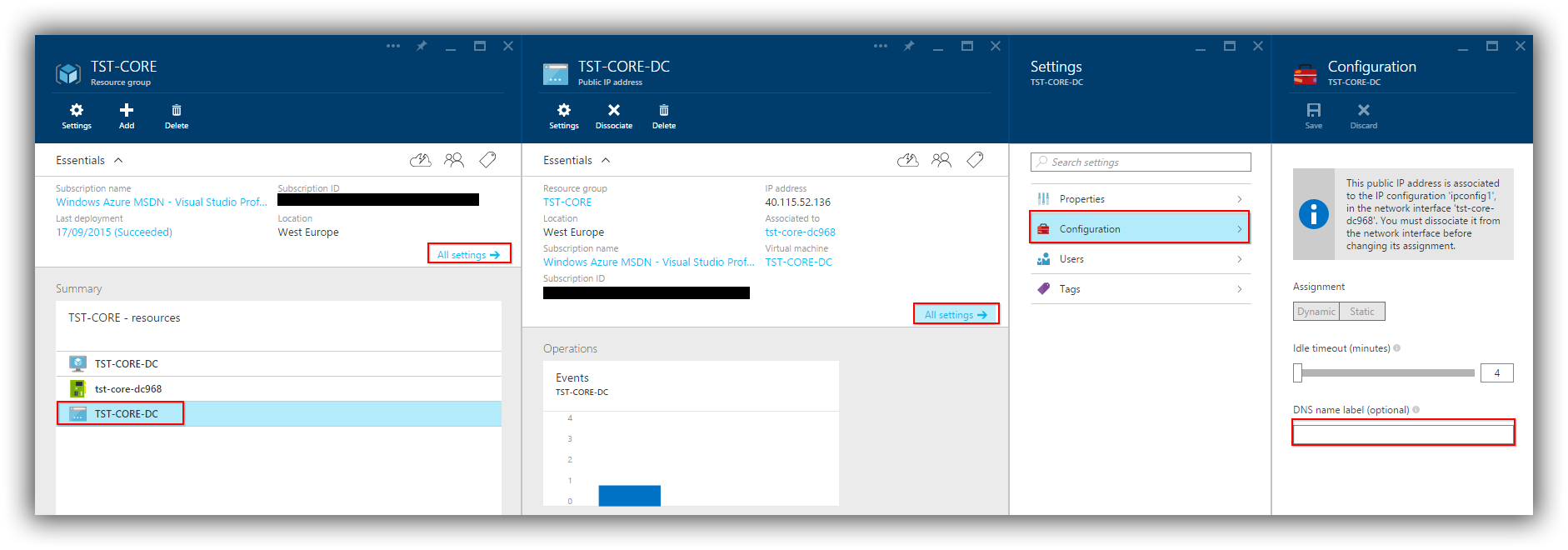Open tst-core-dc968 associated to link
The height and width of the screenshot is (550, 1568).
click(x=801, y=232)
